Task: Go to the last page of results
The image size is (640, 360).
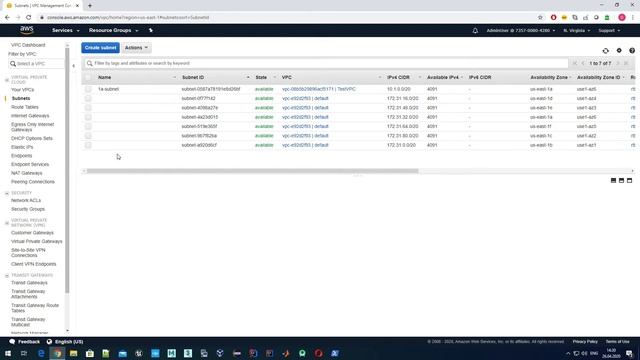Action: 626,63
